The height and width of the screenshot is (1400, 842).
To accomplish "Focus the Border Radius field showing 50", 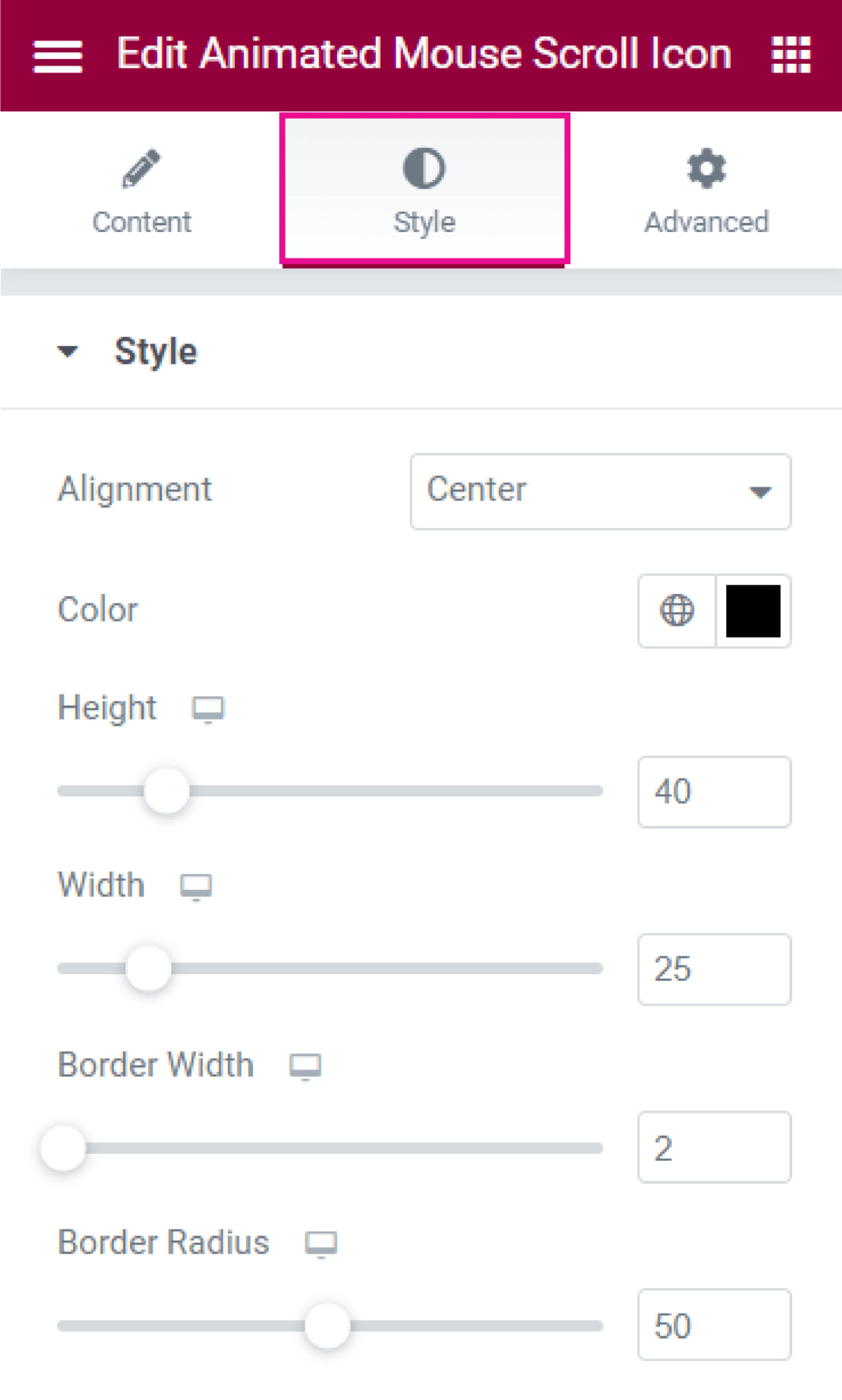I will click(714, 1325).
